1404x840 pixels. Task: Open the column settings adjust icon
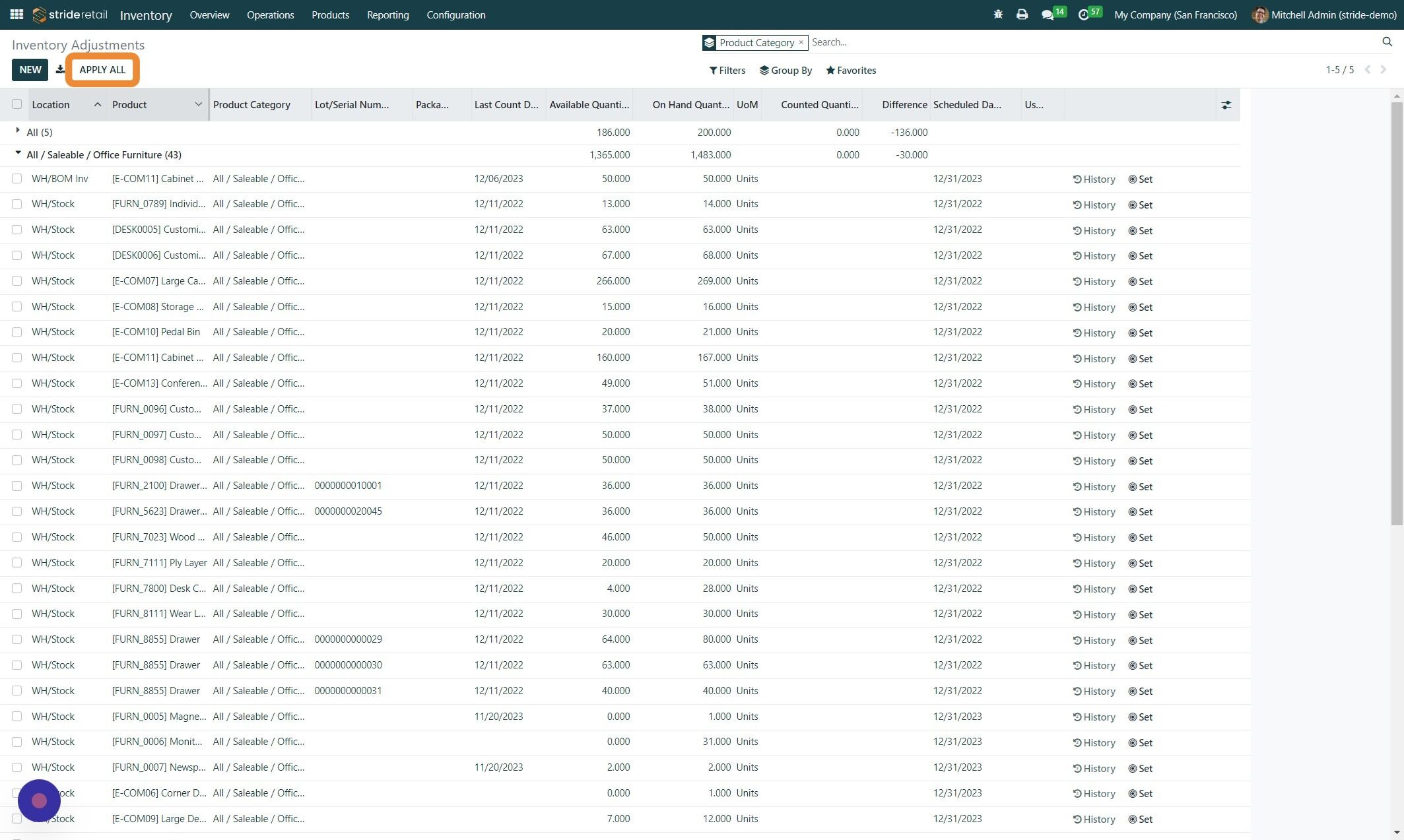click(1226, 105)
